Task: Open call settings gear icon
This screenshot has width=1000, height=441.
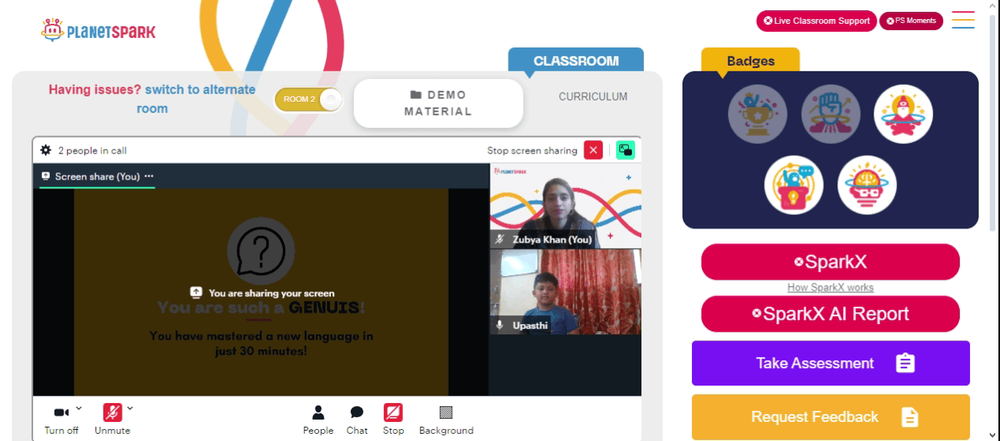Action: coord(45,151)
